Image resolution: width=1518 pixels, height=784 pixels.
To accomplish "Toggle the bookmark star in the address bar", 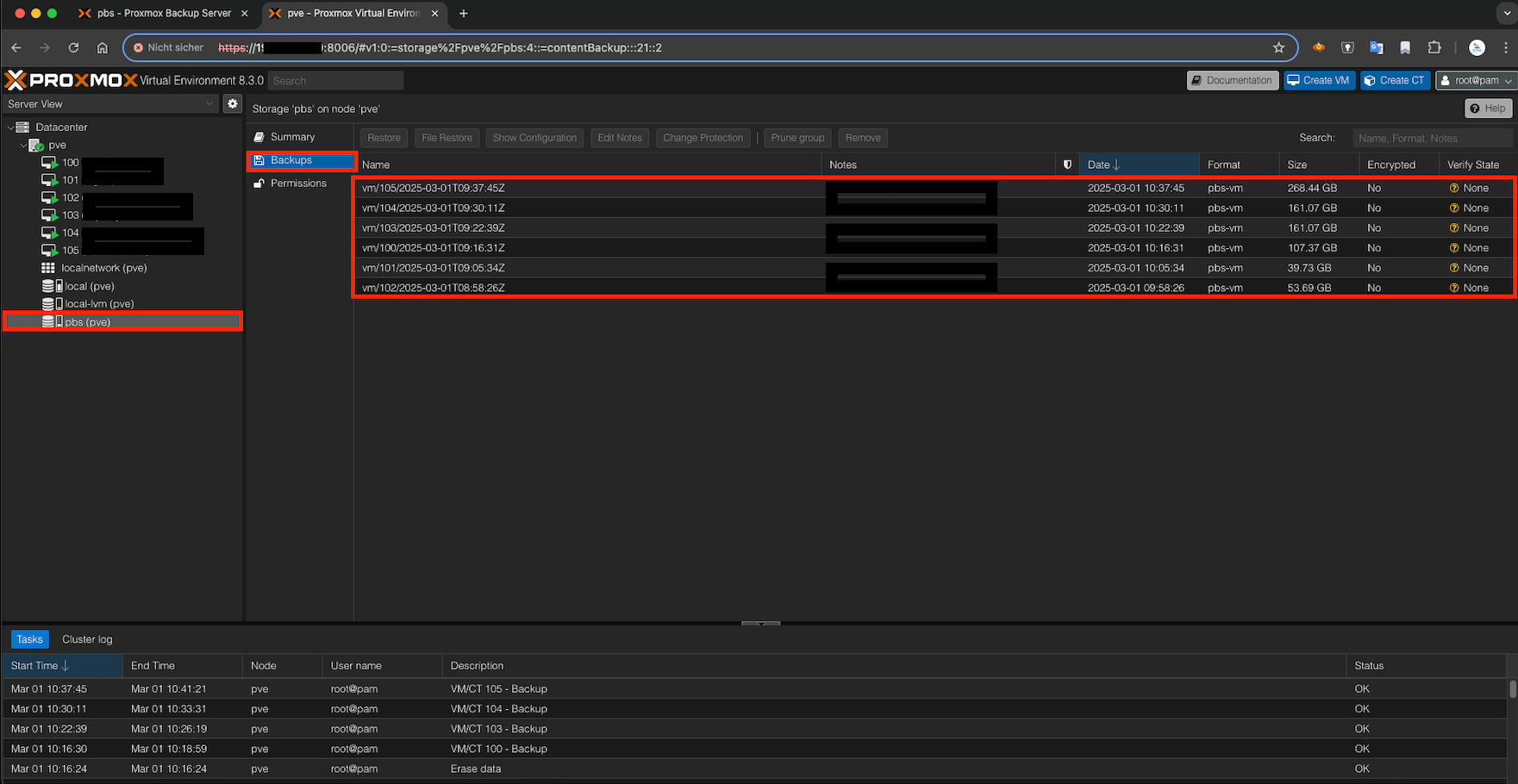I will (x=1279, y=47).
